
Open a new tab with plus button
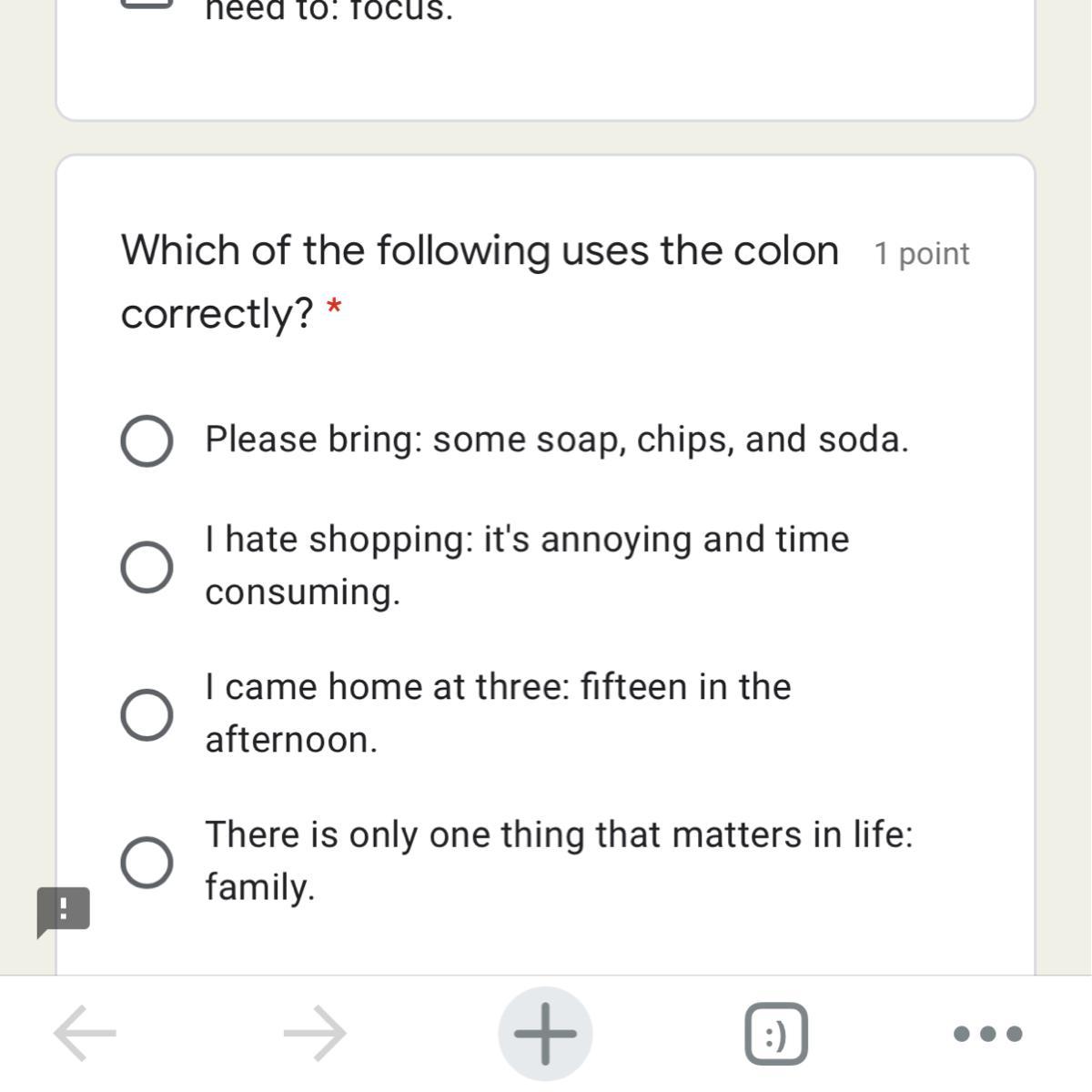click(x=545, y=1033)
